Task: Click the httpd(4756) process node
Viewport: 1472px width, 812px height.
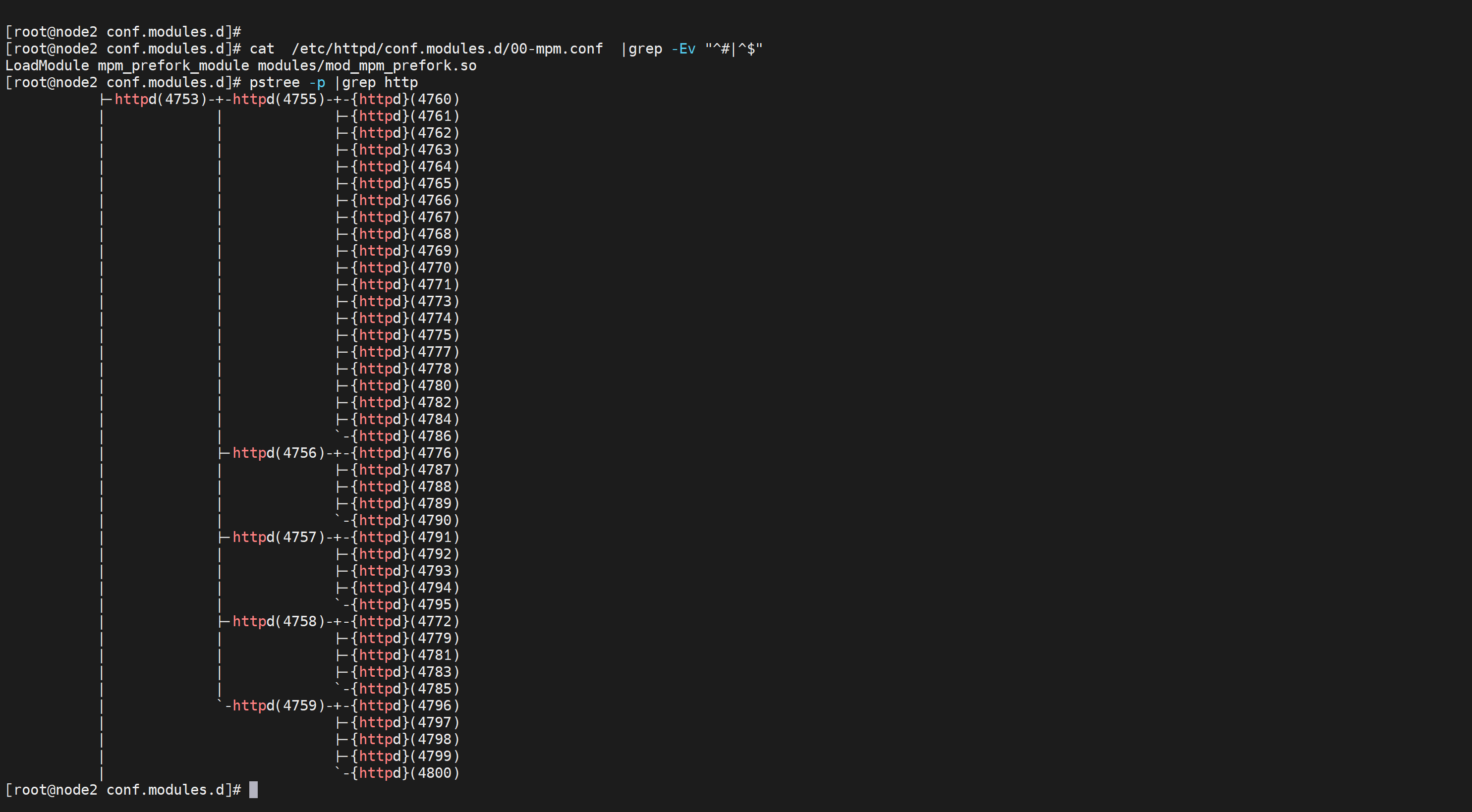Action: pos(278,453)
